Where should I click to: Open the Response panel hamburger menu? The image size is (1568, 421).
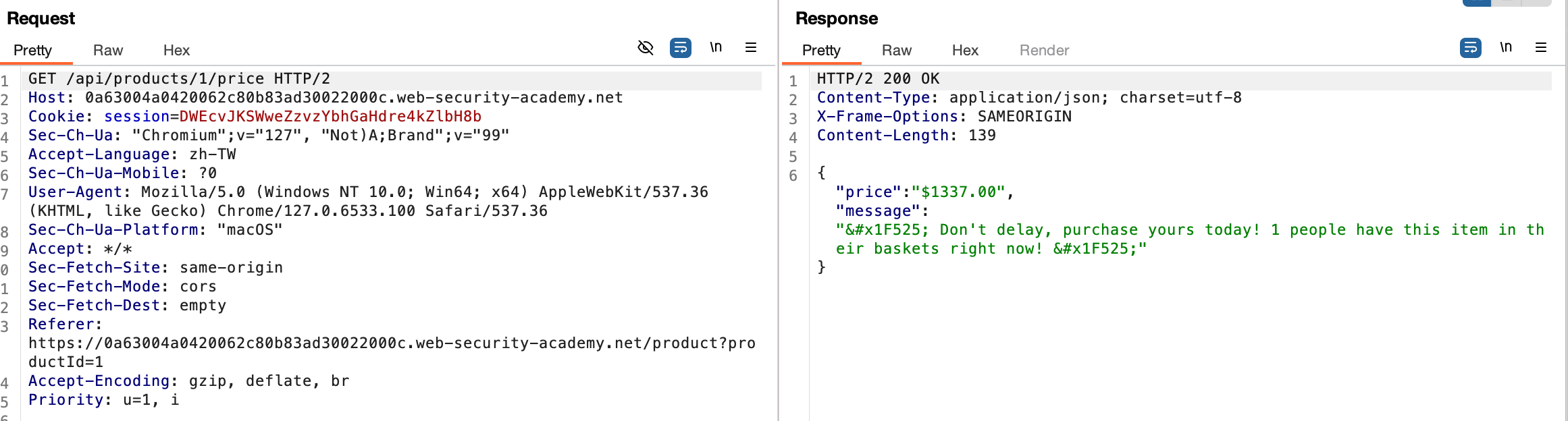tap(1540, 47)
